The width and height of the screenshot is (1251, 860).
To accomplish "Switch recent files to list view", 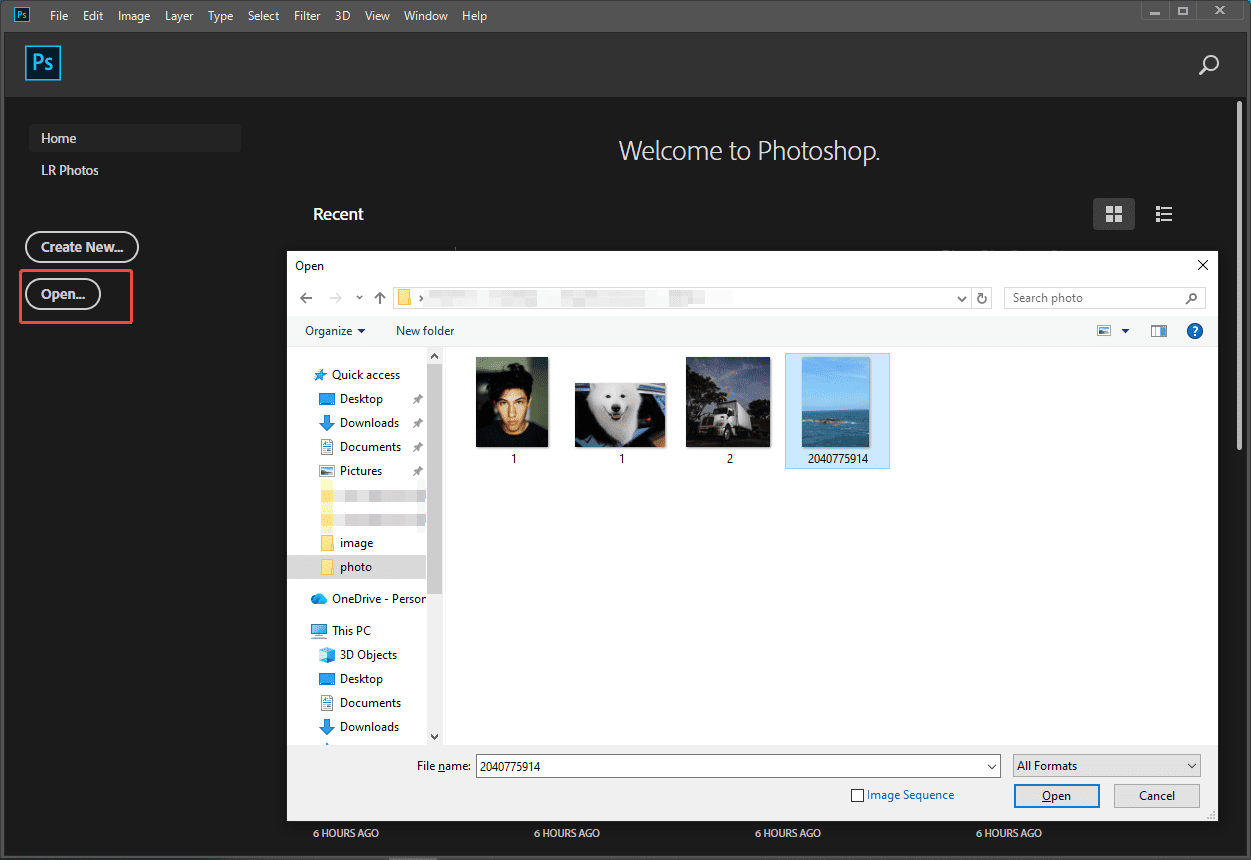I will pos(1163,213).
